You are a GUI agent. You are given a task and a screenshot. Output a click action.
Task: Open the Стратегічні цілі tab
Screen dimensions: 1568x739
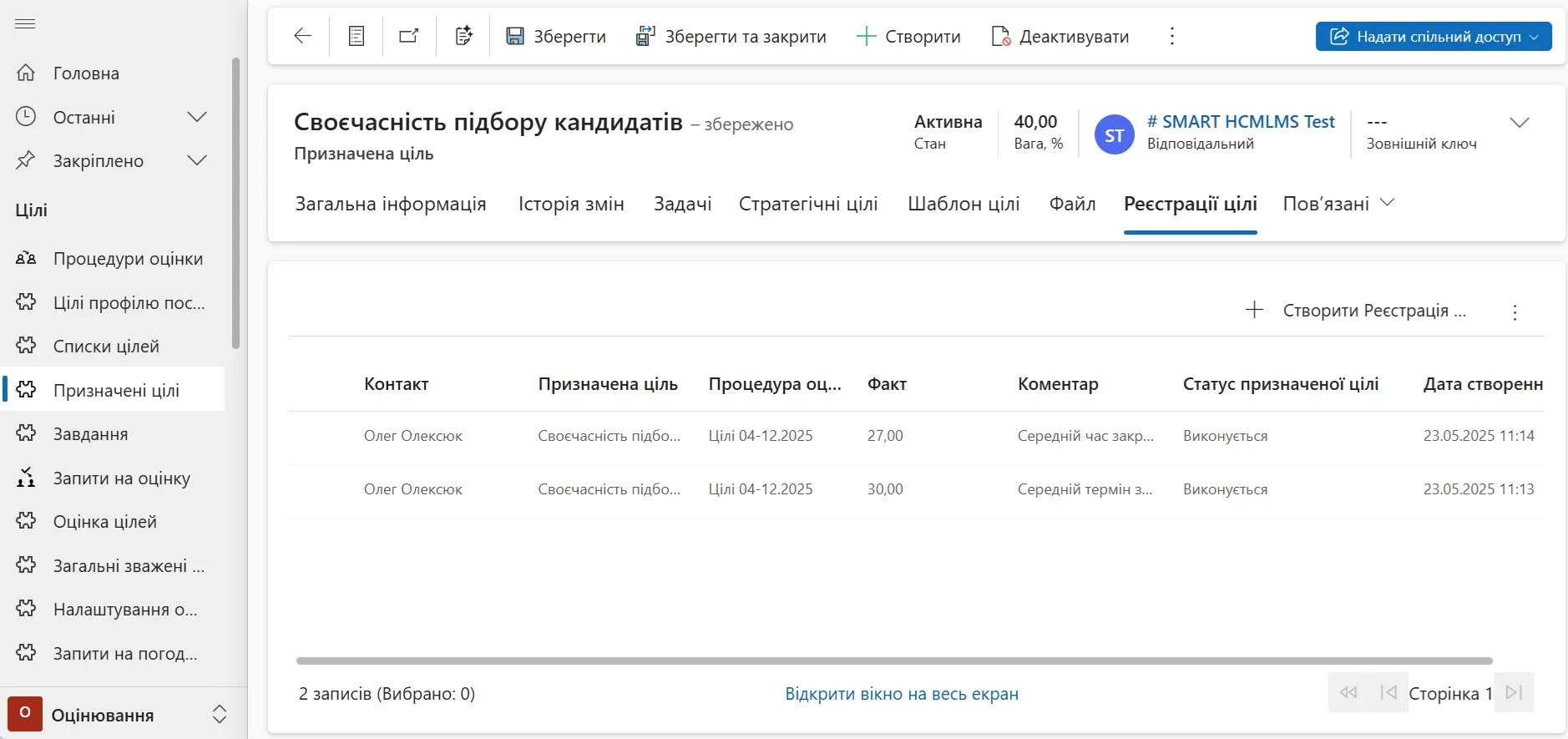[x=808, y=204]
